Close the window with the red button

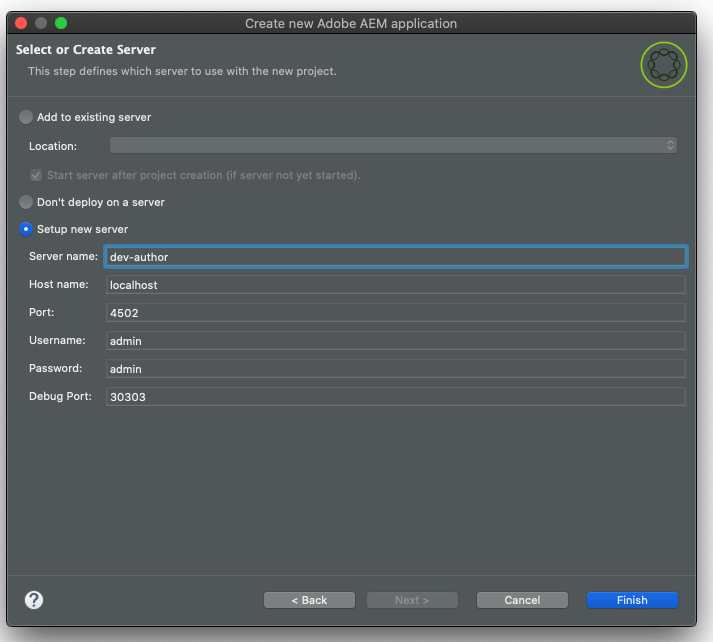(21, 23)
